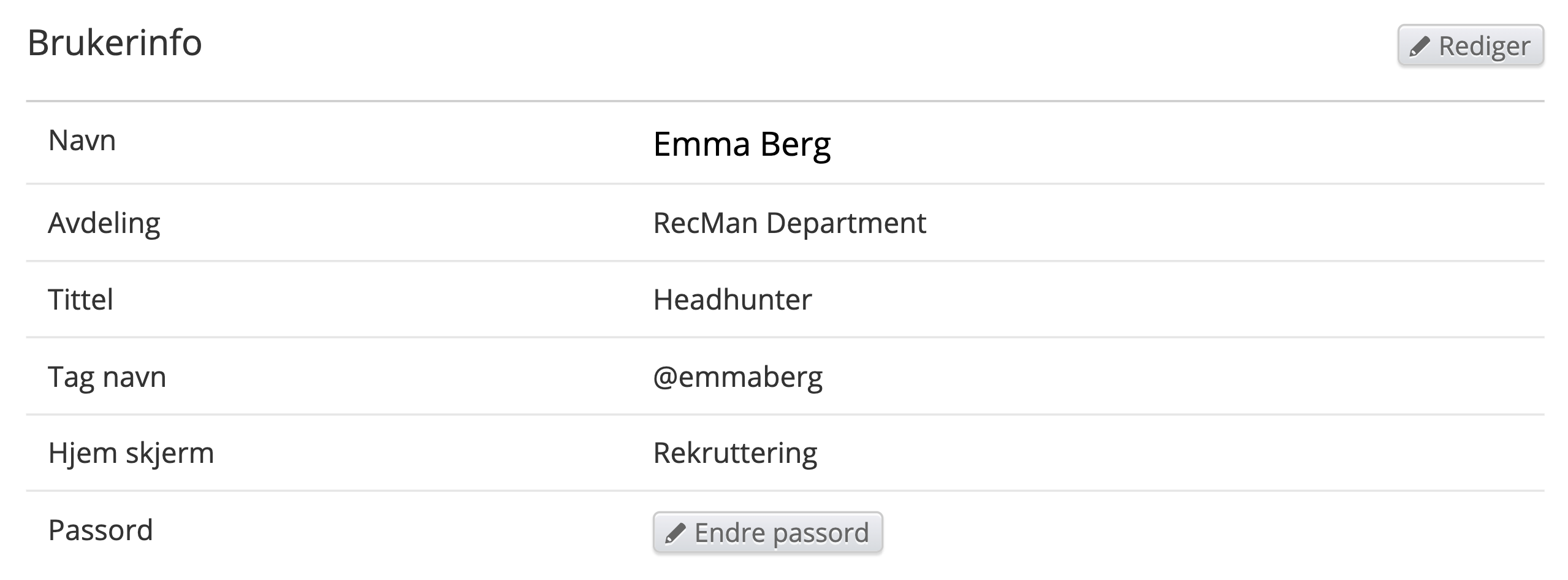The image size is (1568, 580).
Task: Click the Hjem skjerm label
Action: 131,454
